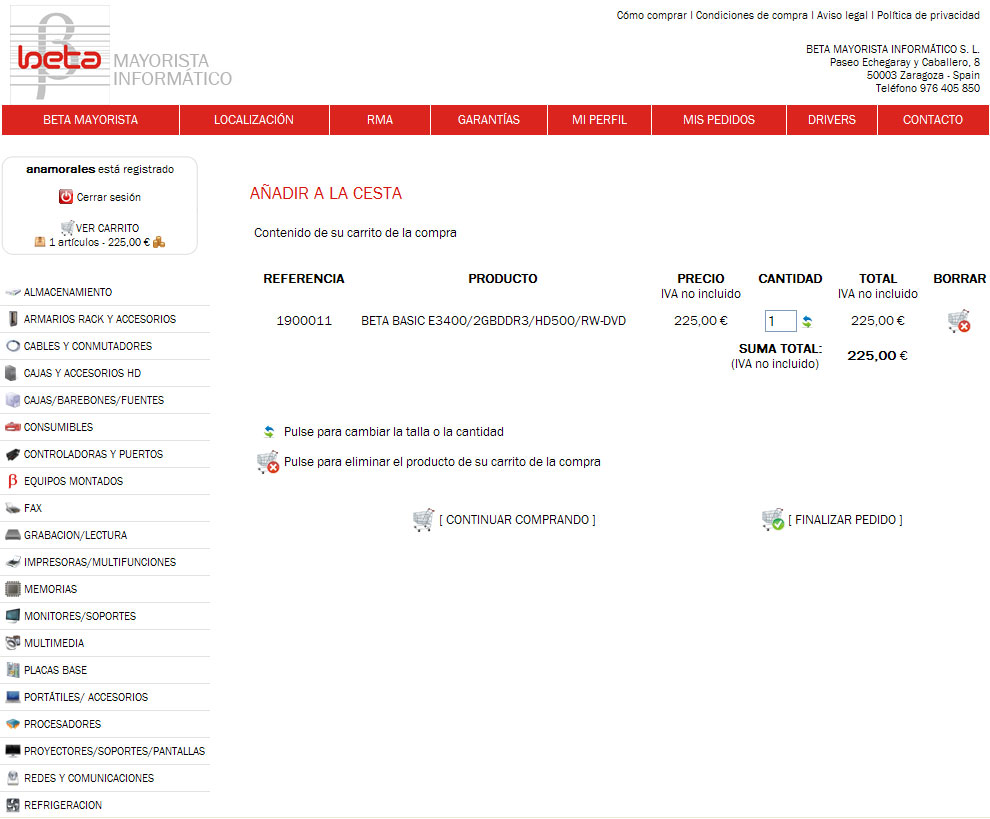
Task: Open the DRIVERS menu item
Action: tap(832, 120)
